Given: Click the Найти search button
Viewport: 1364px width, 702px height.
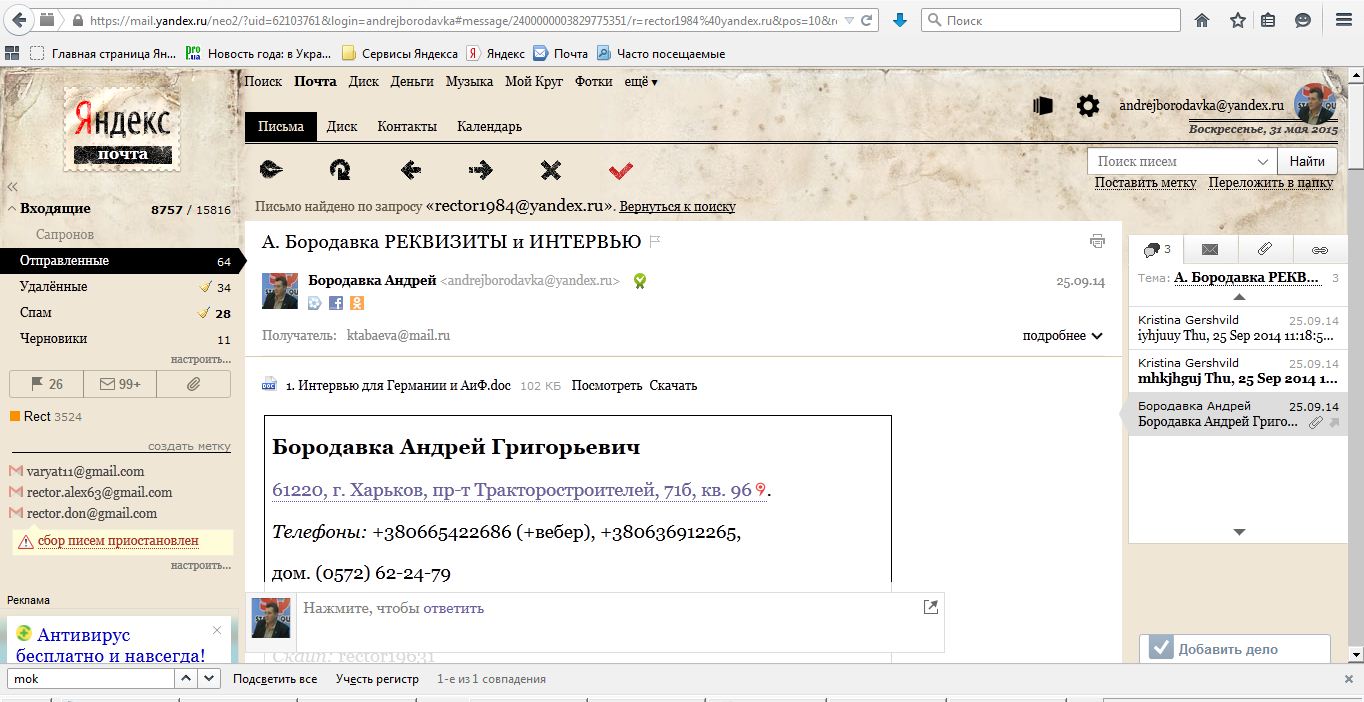Looking at the screenshot, I should tap(1306, 161).
